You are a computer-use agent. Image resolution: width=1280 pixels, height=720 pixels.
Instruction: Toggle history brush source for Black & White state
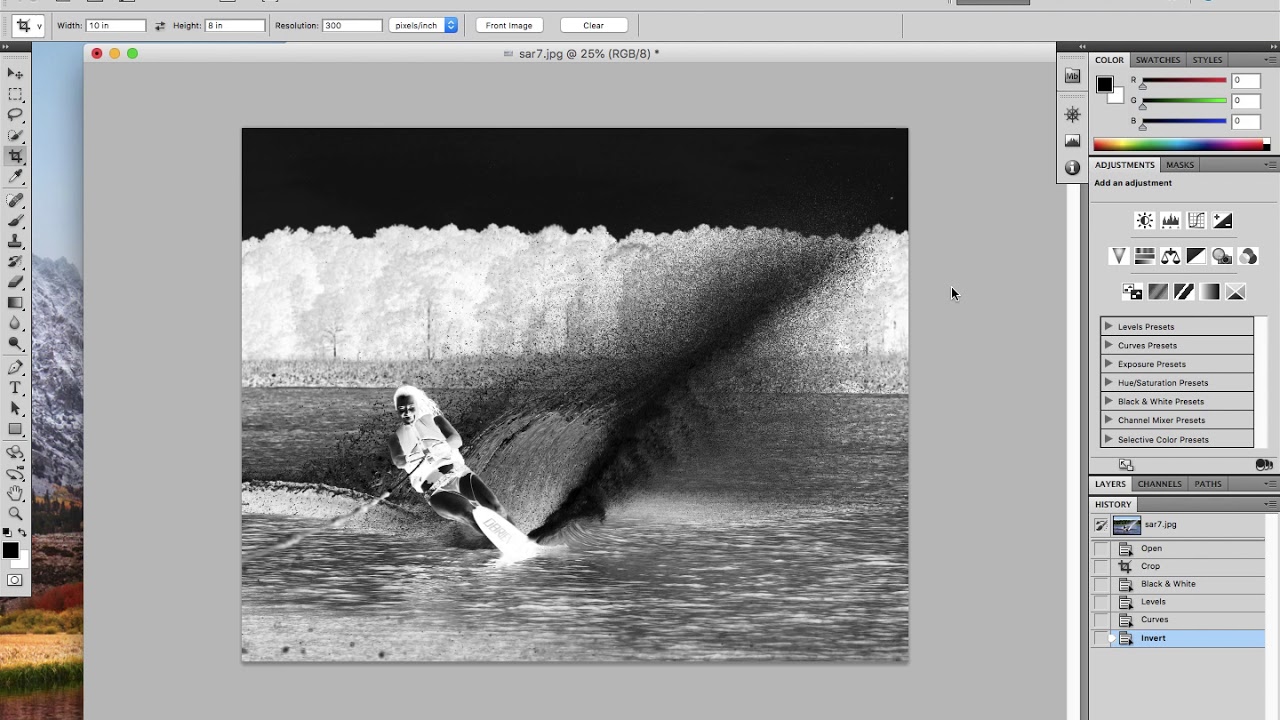[1101, 584]
